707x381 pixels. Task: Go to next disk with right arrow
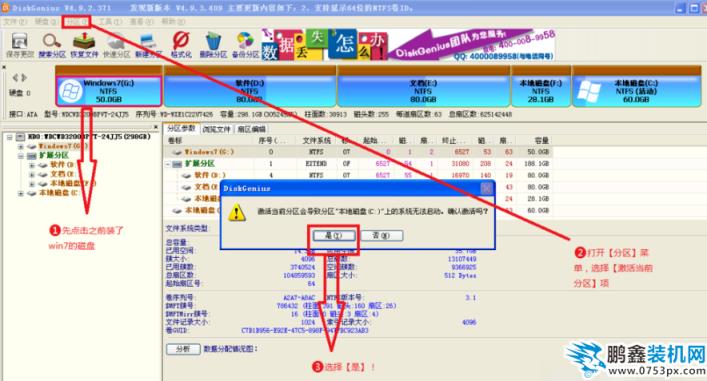click(23, 78)
